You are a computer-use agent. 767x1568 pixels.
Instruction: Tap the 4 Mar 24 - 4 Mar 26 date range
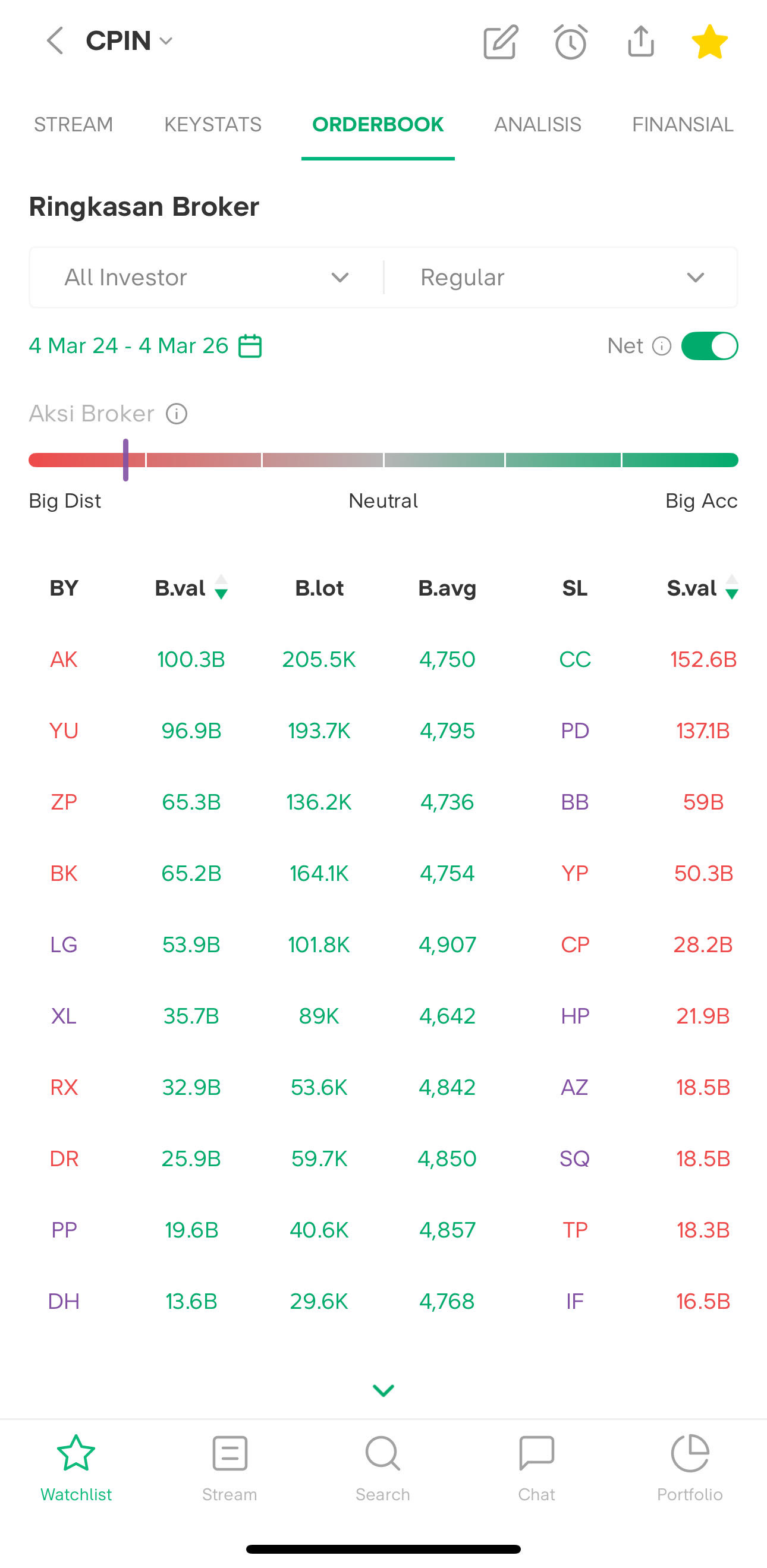coord(128,346)
